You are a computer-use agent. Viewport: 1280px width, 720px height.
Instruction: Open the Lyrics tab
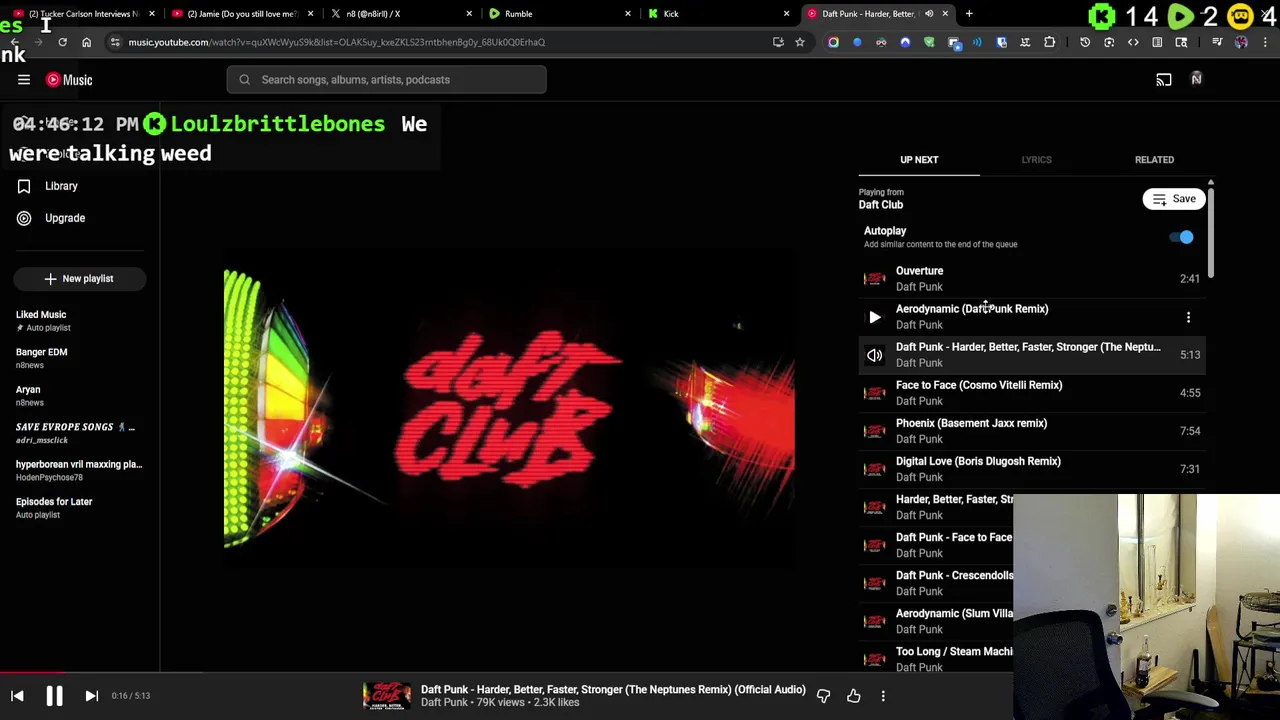pos(1036,160)
